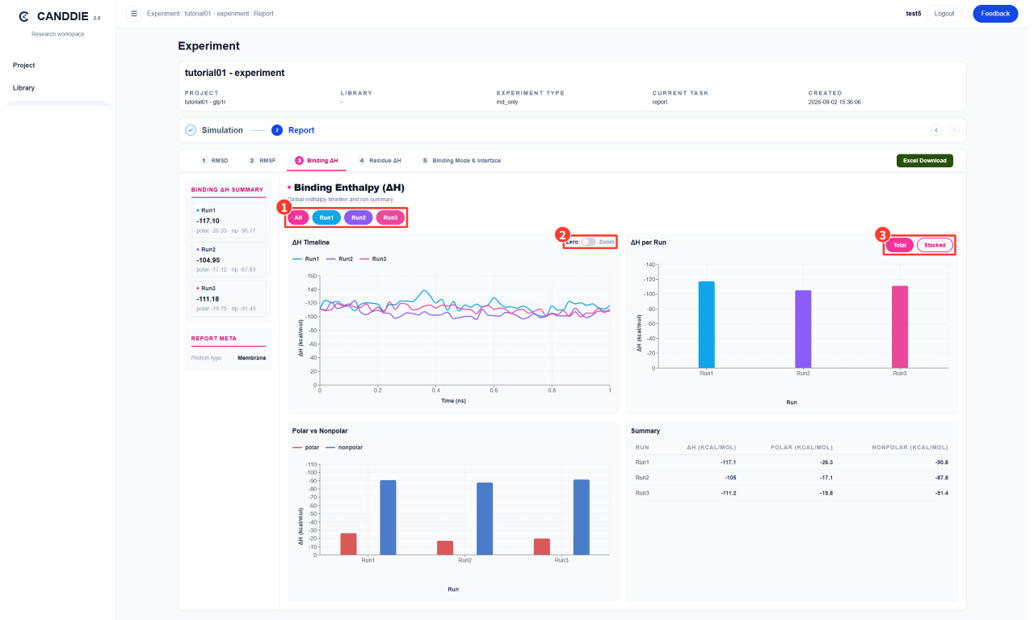1034x620 pixels.
Task: Click the -117.1 value in Summary table
Action: click(728, 462)
